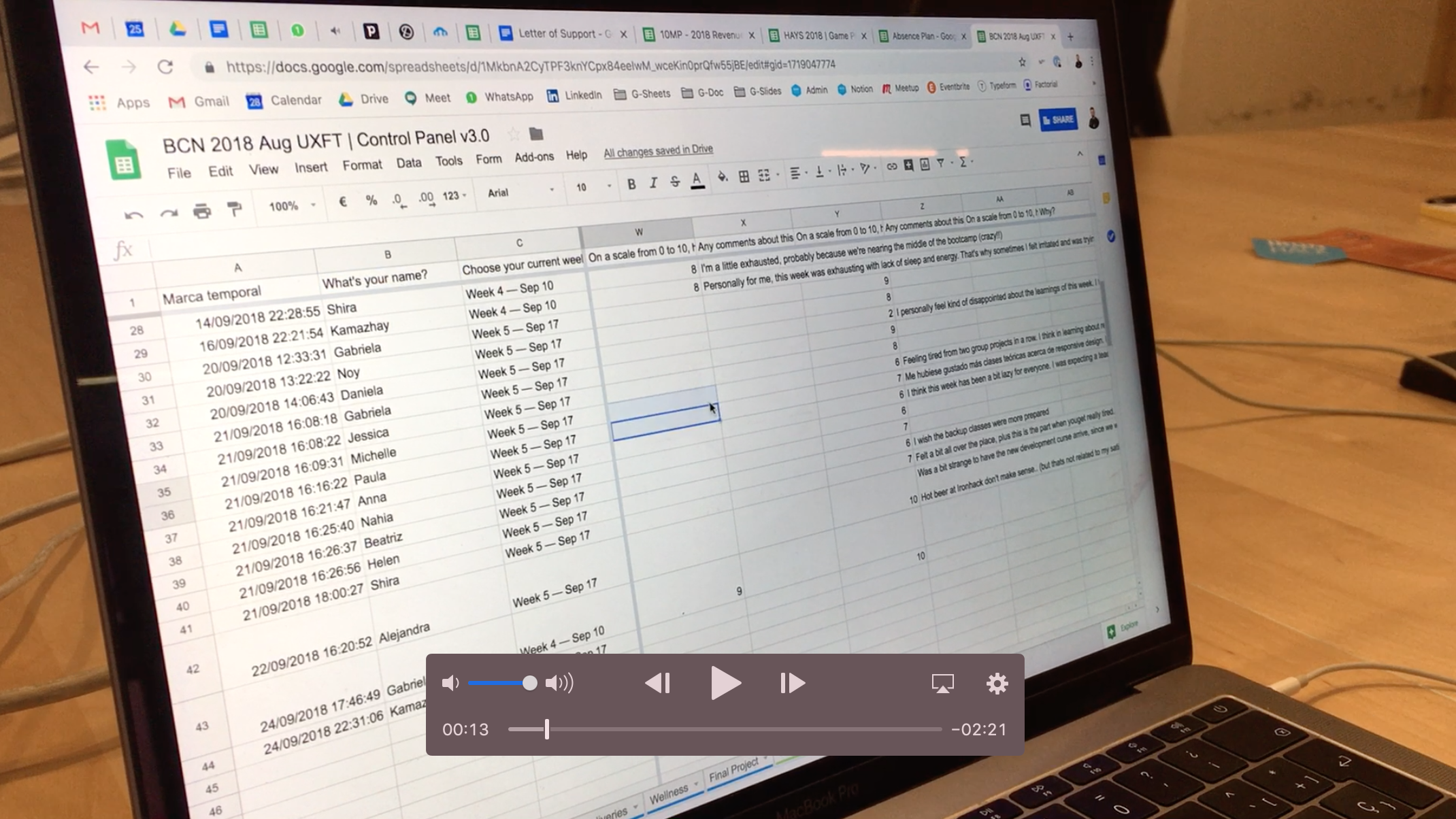Open the pinned Google Docs tab
1456x819 pixels.
tap(218, 29)
